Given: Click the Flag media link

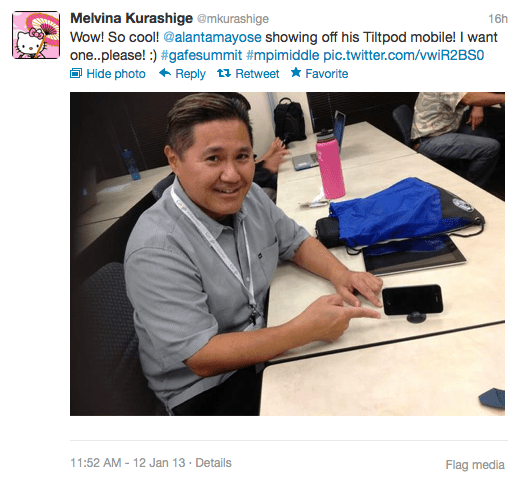Looking at the screenshot, I should 475,465.
